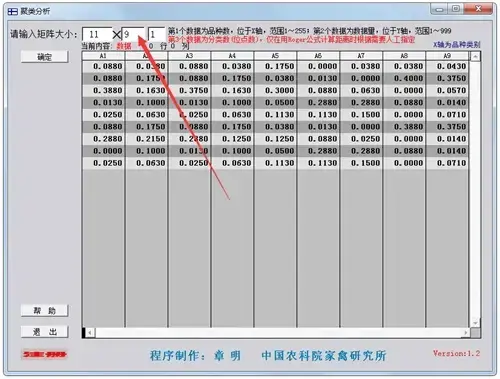This screenshot has width=500, height=379.
Task: Click the horizontal scrollbar left arrow
Action: click(x=90, y=333)
